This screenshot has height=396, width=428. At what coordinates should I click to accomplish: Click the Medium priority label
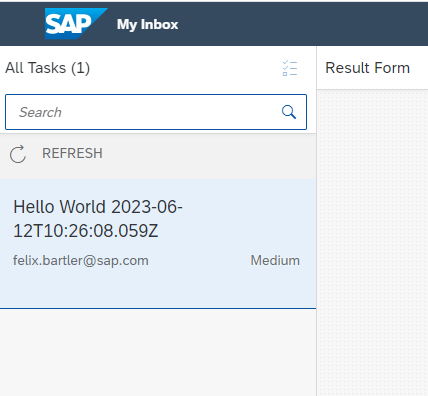pyautogui.click(x=275, y=261)
